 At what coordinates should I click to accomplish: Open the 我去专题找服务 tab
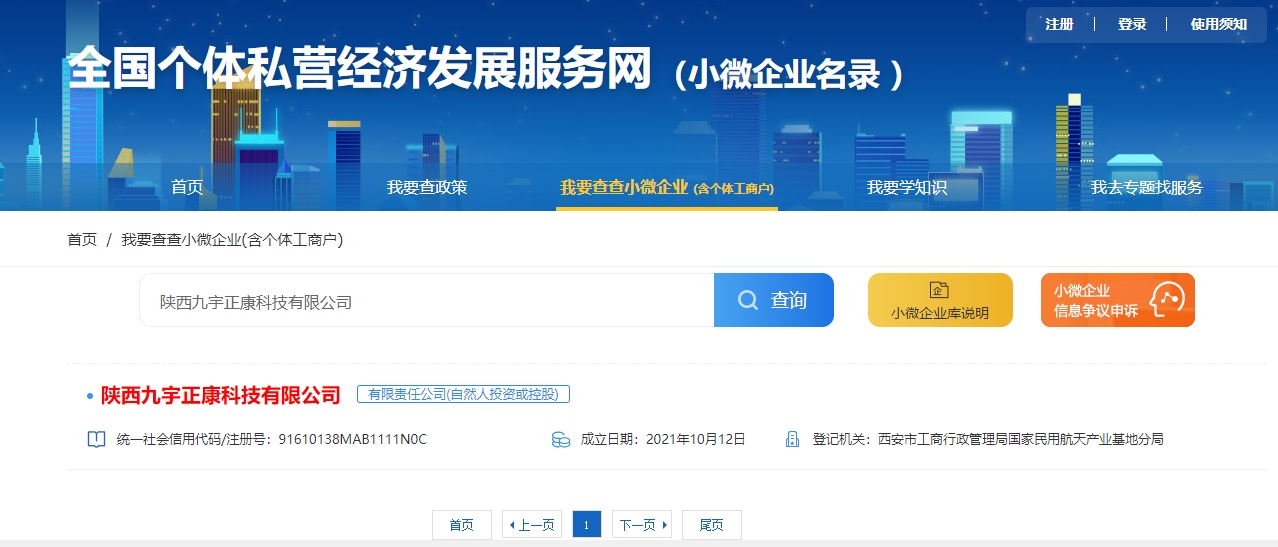pyautogui.click(x=1146, y=187)
